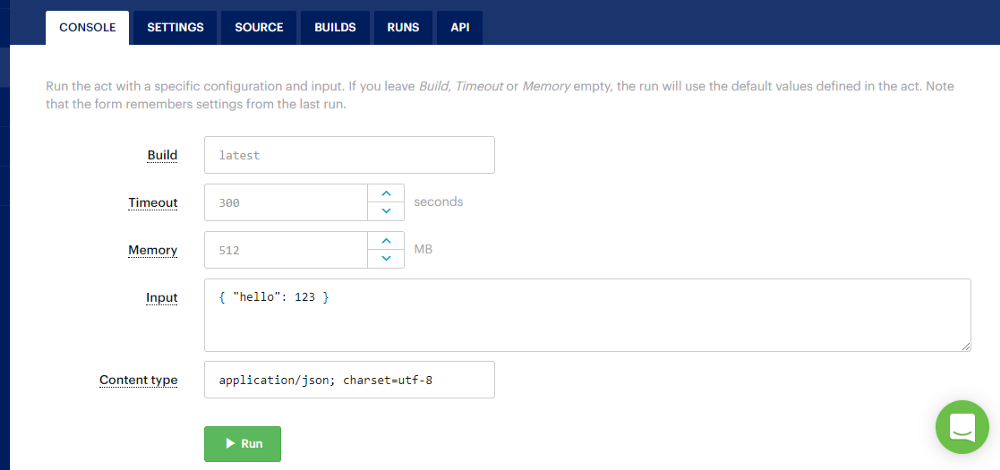Increase Memory with the up arrow
This screenshot has height=470, width=1000.
click(386, 241)
